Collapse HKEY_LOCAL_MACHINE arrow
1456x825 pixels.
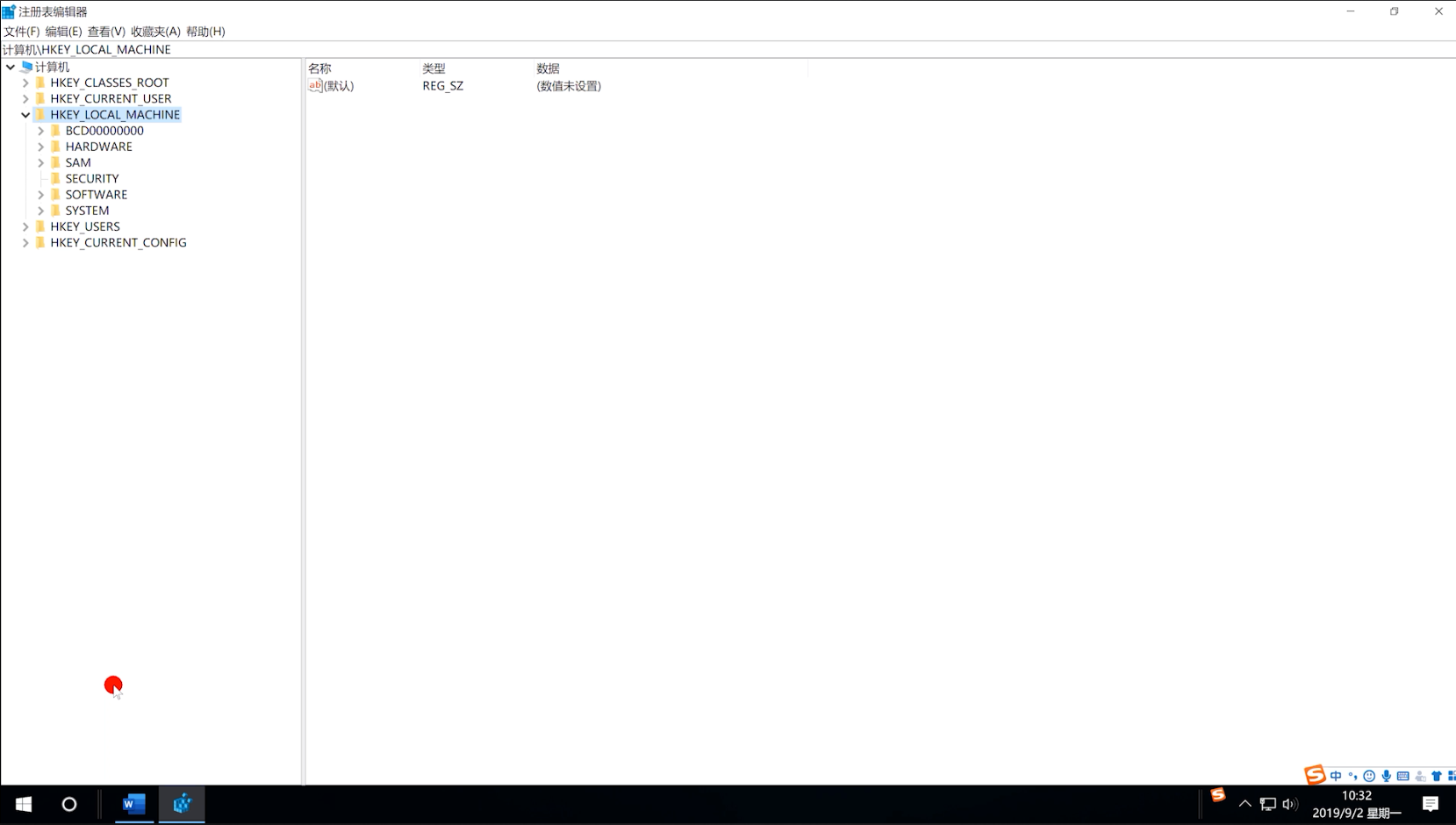(25, 115)
